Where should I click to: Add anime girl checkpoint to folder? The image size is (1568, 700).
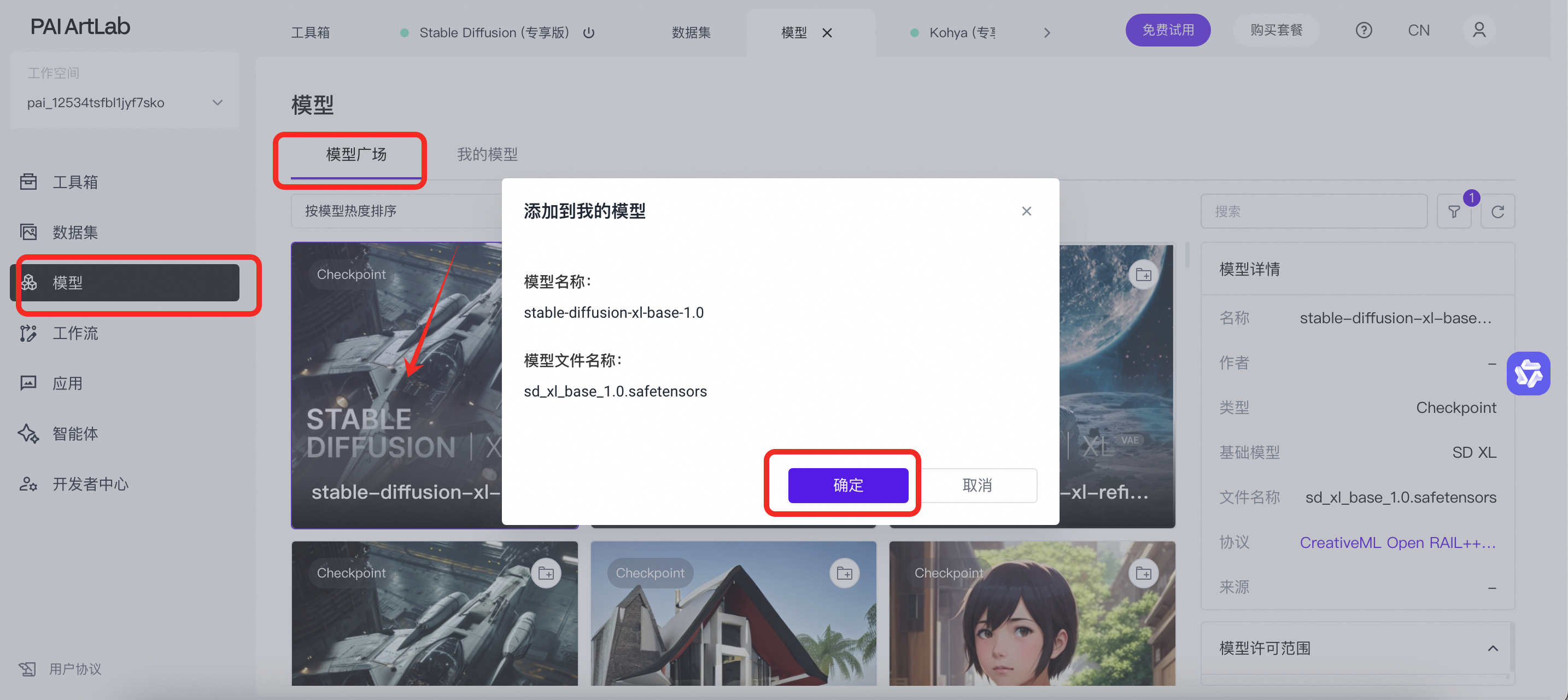(1143, 573)
